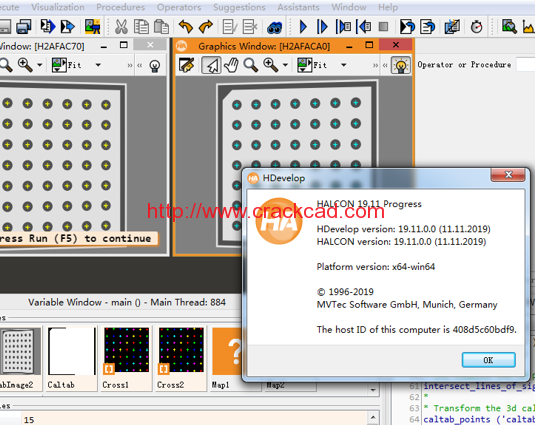Expand toolbar overflow chevron in Graphics Window H2AFAC70

tap(130, 65)
